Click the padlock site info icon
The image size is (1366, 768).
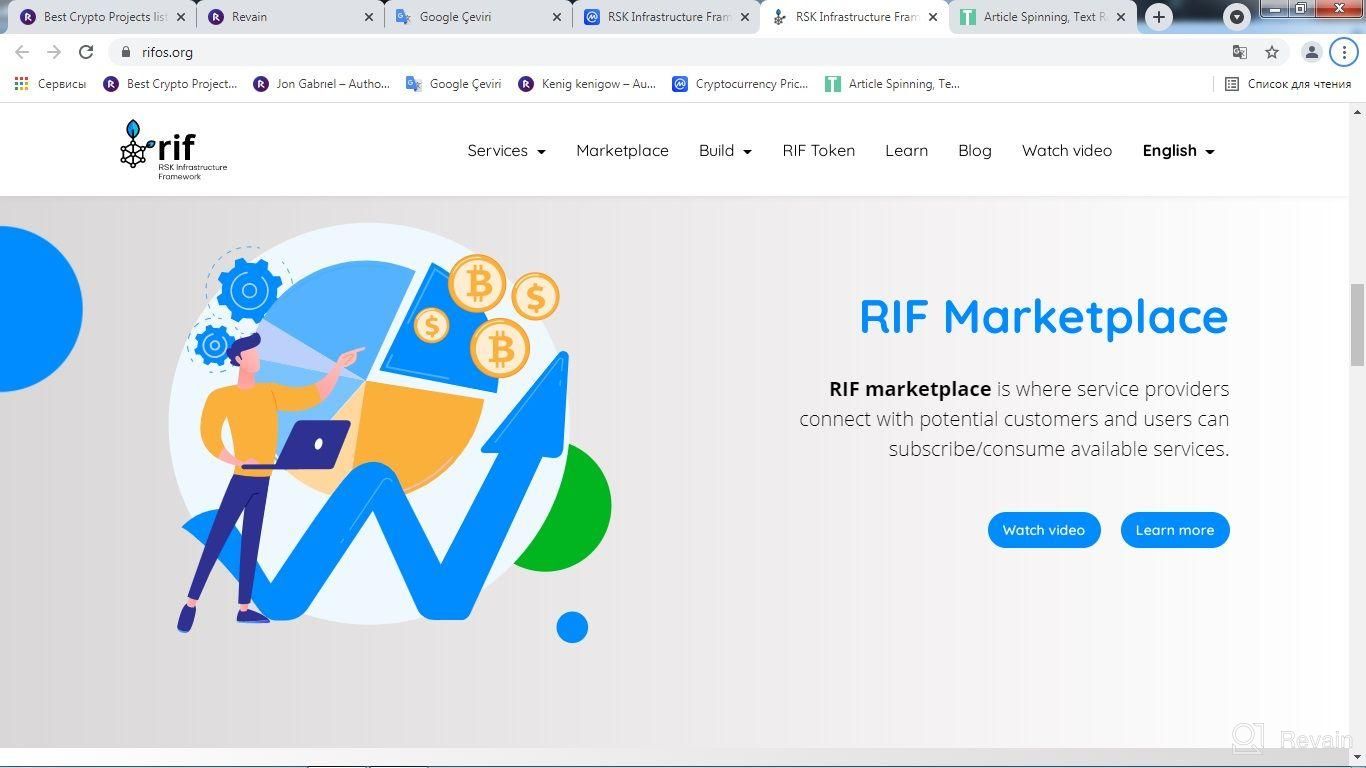pos(126,52)
